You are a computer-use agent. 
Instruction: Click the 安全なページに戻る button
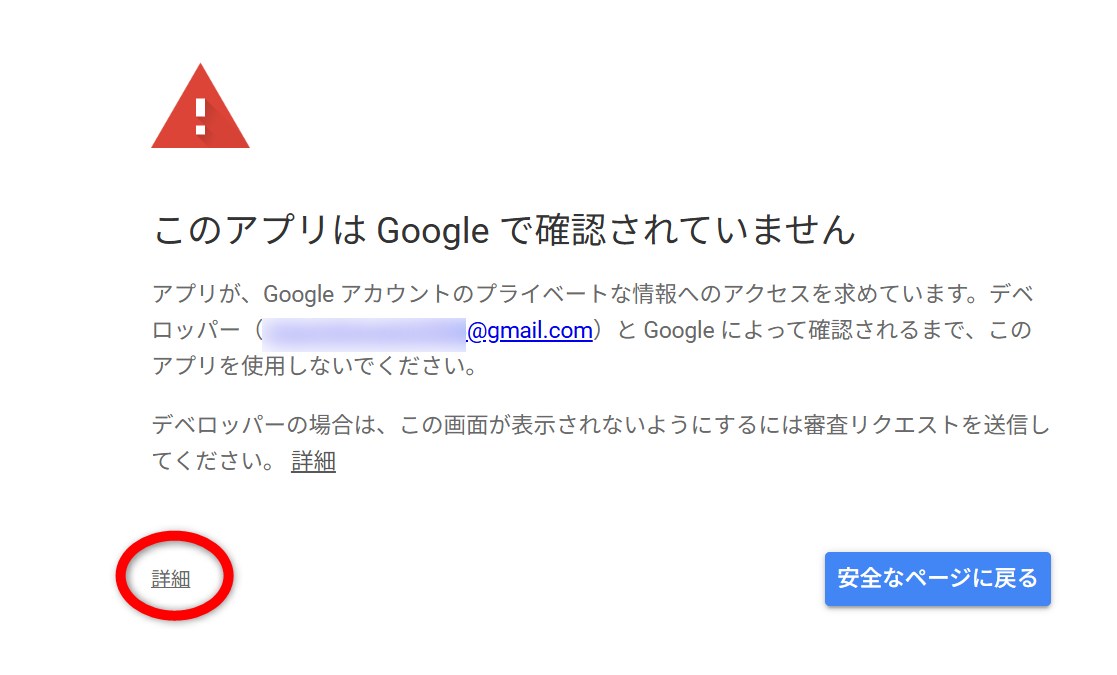click(937, 578)
